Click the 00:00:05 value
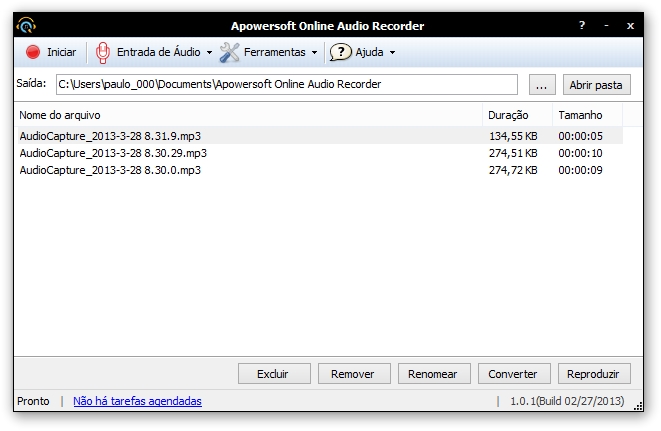This screenshot has width=661, height=431. [580, 136]
